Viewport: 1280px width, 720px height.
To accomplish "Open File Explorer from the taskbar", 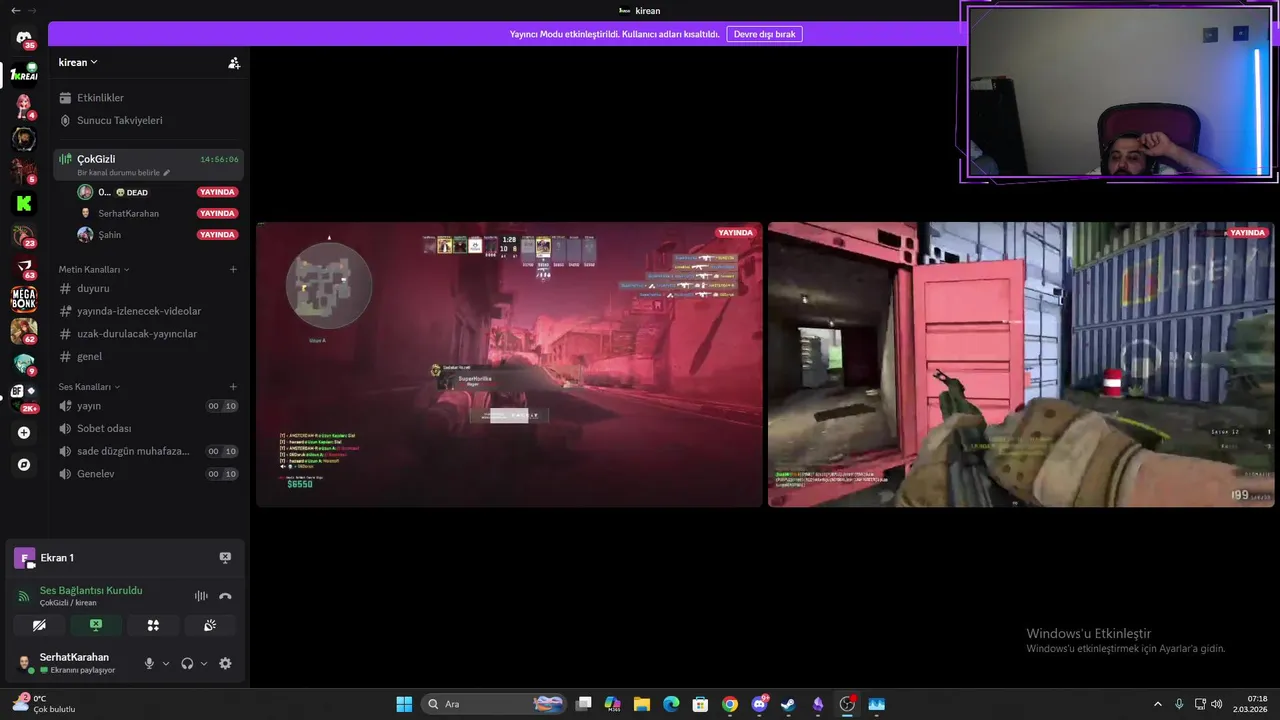I will click(642, 704).
